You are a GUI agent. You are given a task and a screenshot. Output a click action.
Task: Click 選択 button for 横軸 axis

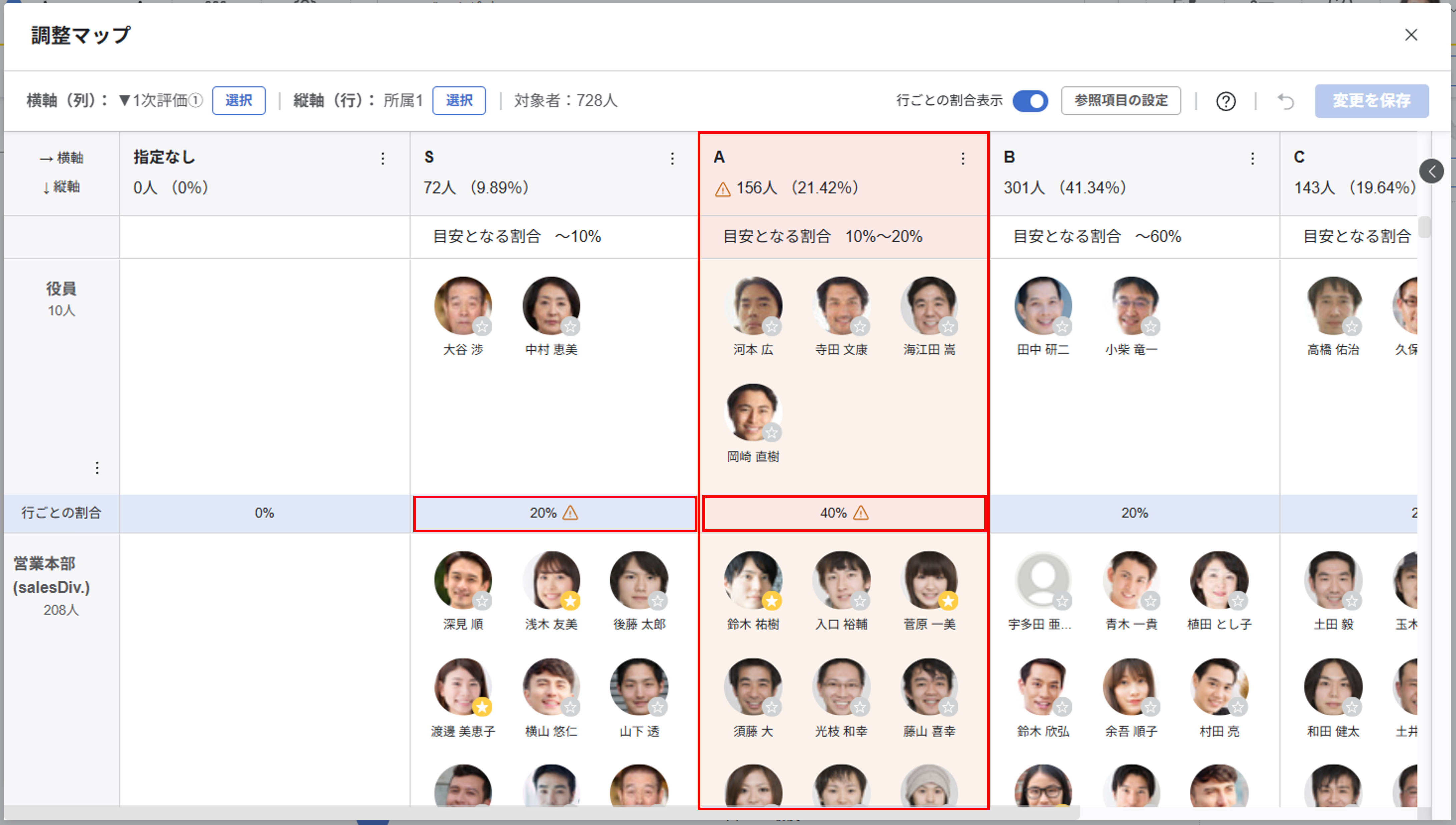238,101
